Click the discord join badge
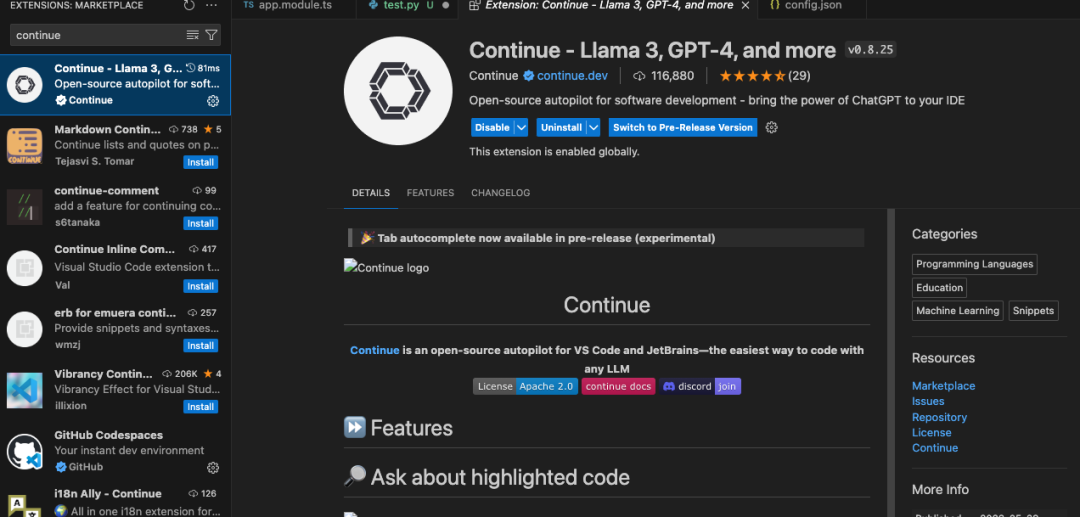The width and height of the screenshot is (1080, 517). click(x=700, y=386)
